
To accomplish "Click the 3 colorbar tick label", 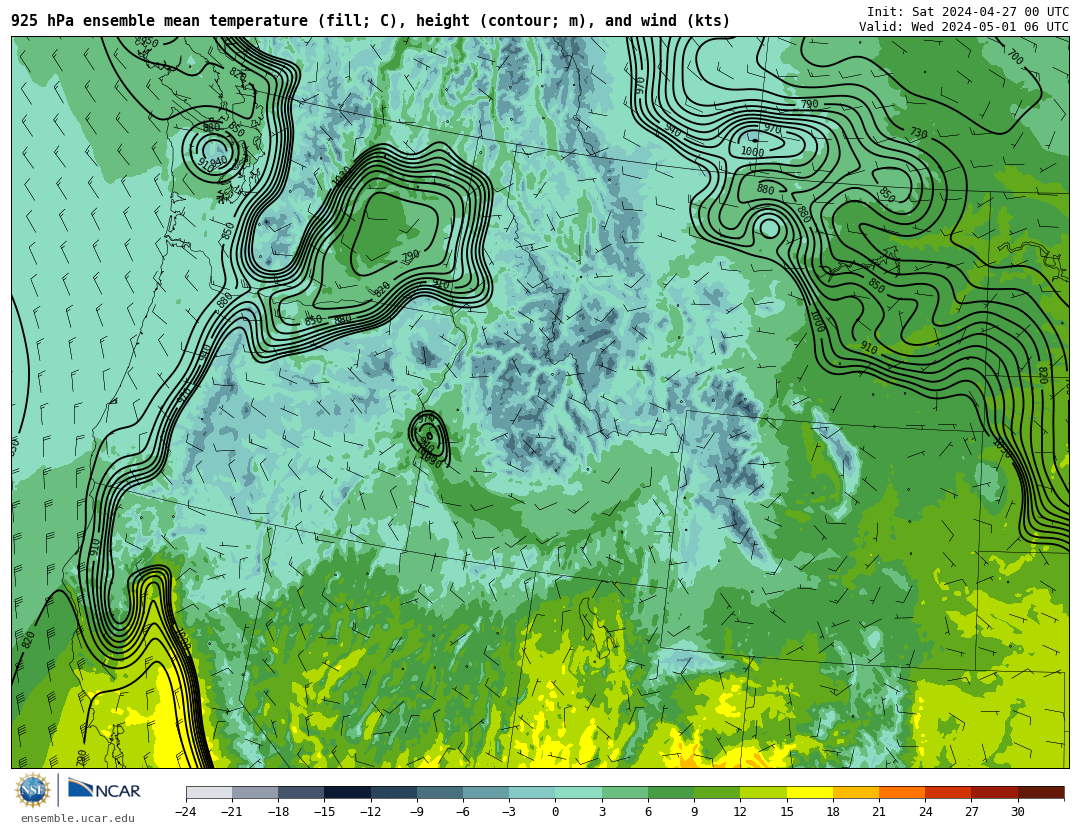I will [x=602, y=812].
